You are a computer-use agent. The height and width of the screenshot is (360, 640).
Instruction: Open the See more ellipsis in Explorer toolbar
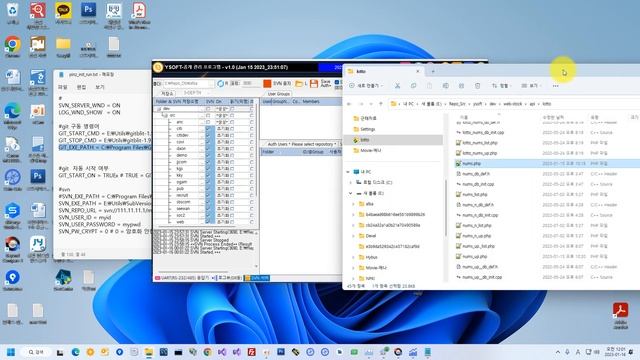555,86
